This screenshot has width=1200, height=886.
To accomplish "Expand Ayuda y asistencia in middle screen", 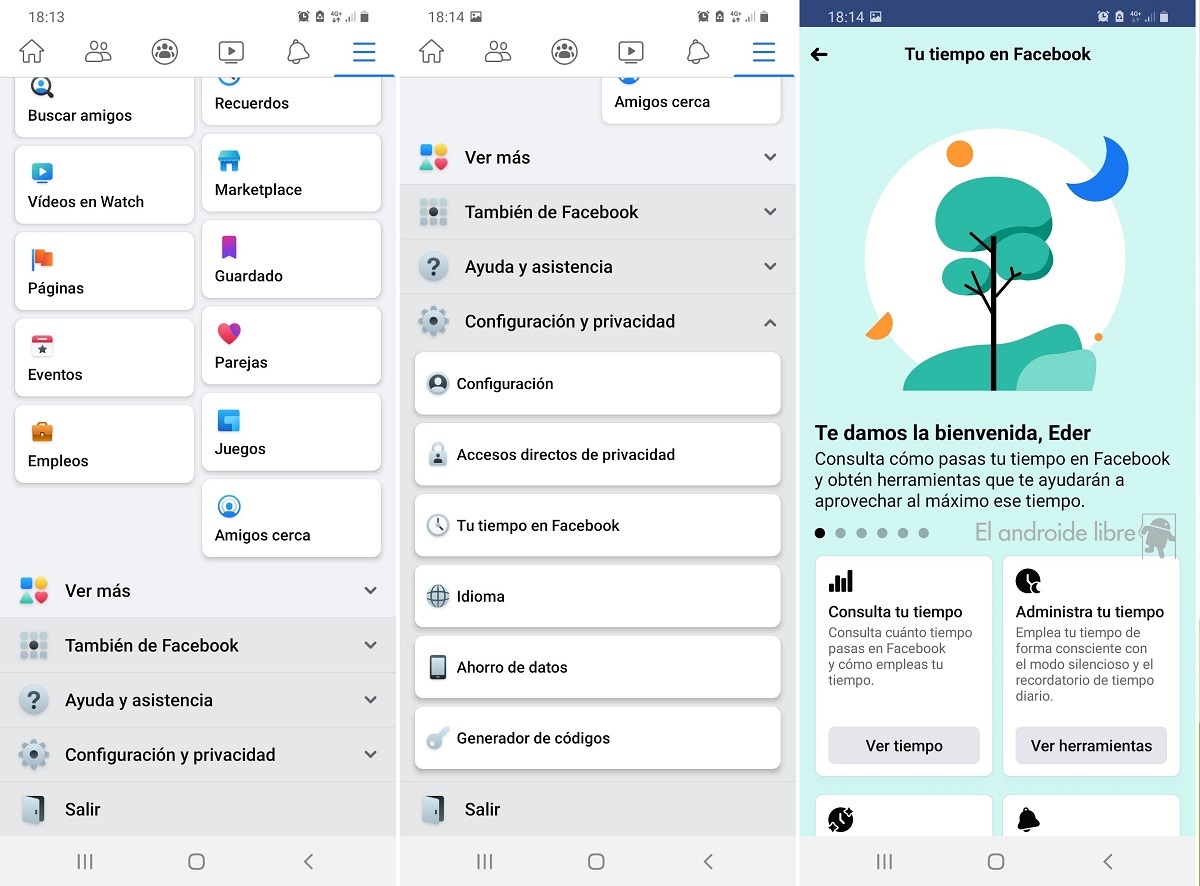I will 598,267.
